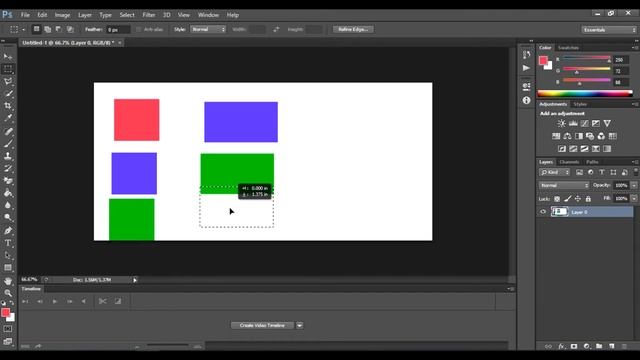This screenshot has width=640, height=360.
Task: Select the Crop tool
Action: 8,106
